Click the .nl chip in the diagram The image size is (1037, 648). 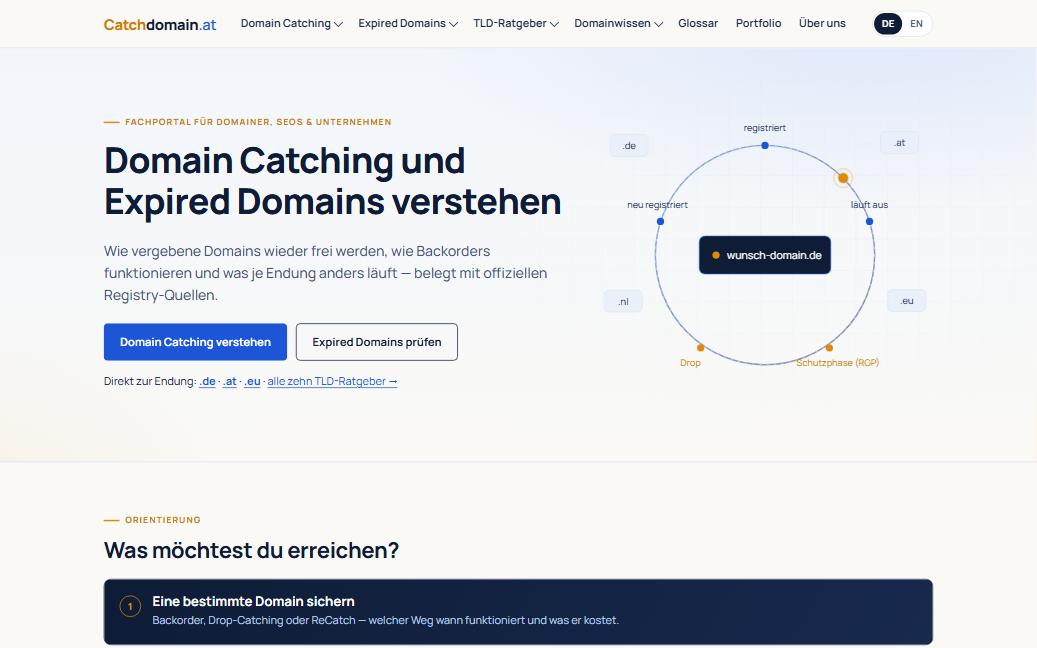(x=623, y=302)
